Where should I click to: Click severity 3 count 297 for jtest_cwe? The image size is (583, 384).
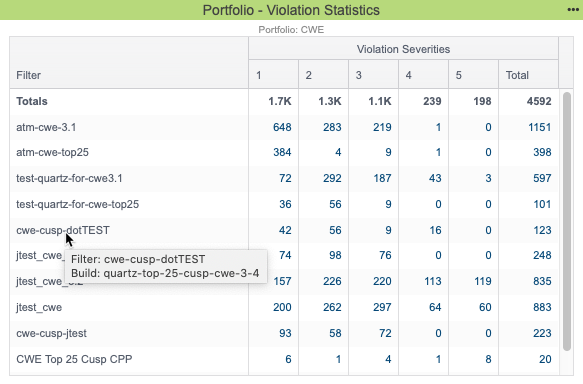click(x=382, y=307)
